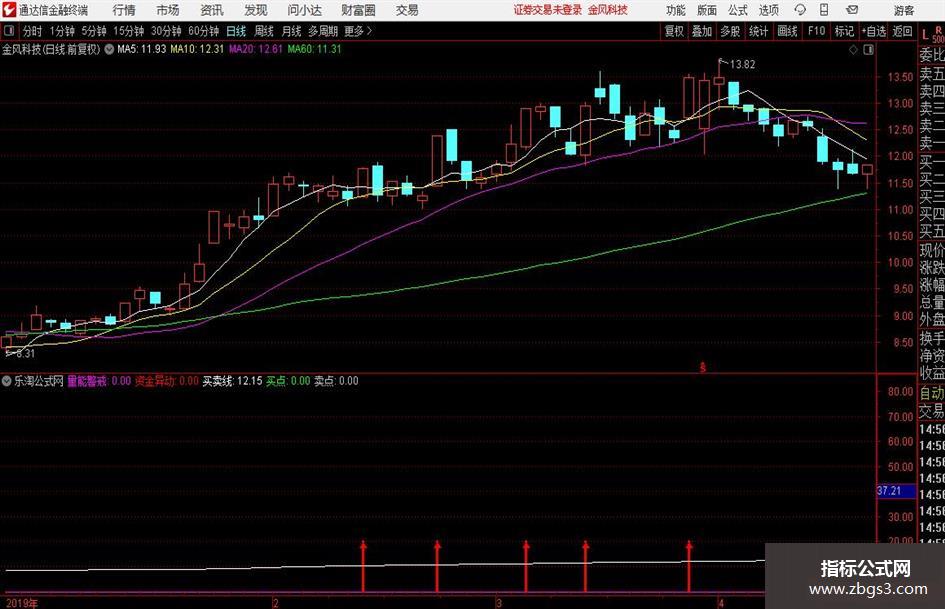The width and height of the screenshot is (945, 609).
Task: Select the 月线 monthly period tab
Action: [291, 31]
